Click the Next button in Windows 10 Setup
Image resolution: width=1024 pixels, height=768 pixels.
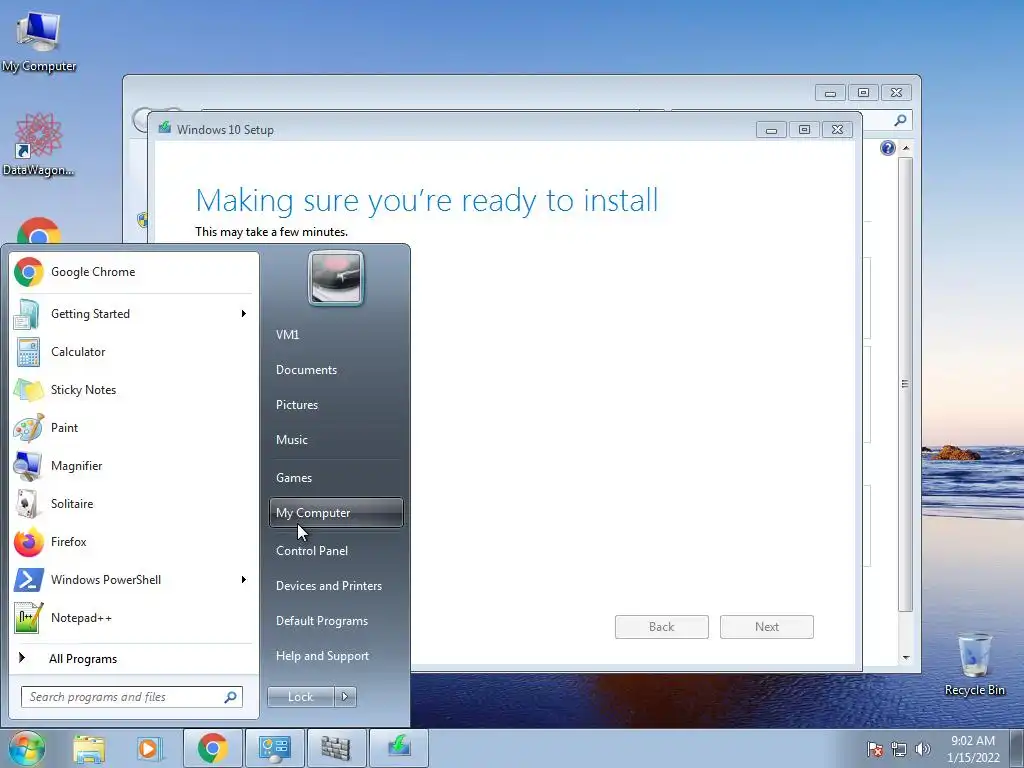(767, 627)
